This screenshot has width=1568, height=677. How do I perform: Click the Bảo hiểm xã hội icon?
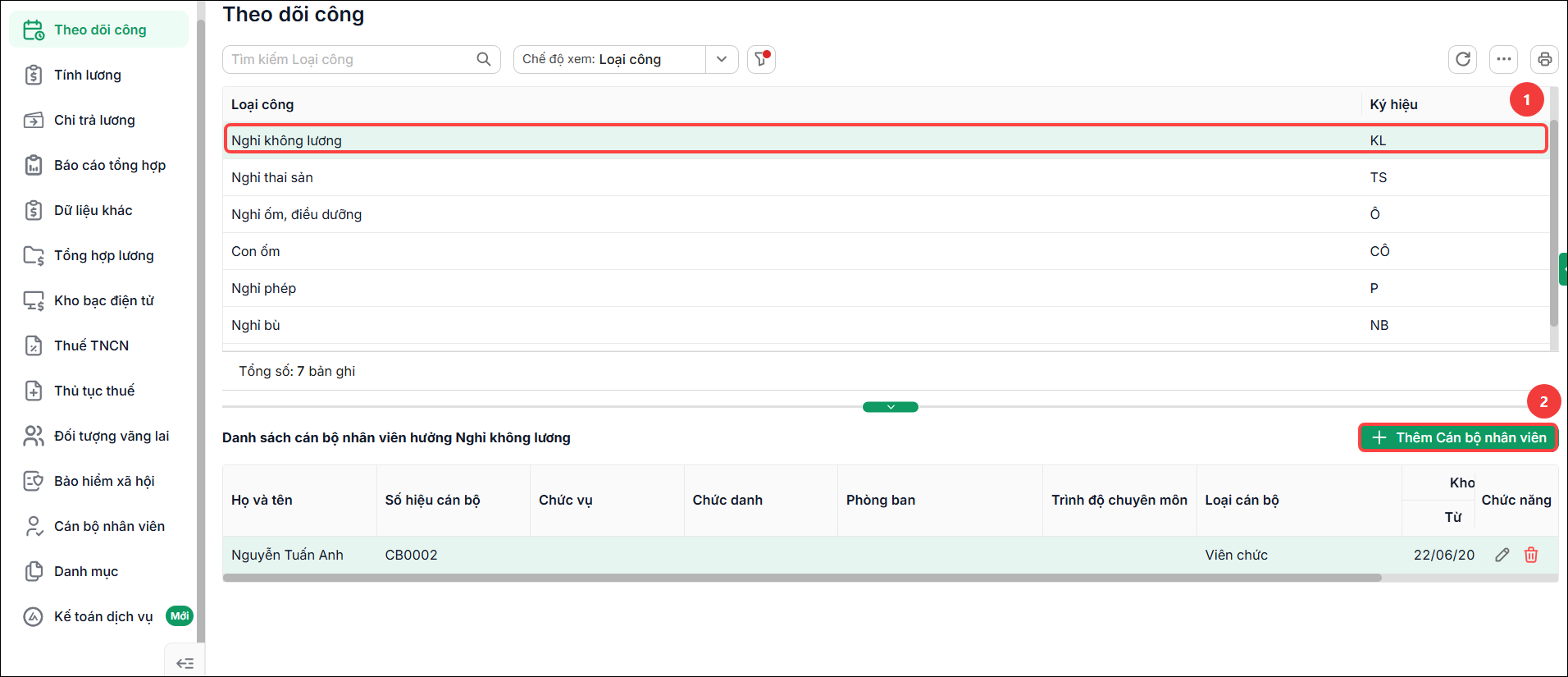click(34, 481)
